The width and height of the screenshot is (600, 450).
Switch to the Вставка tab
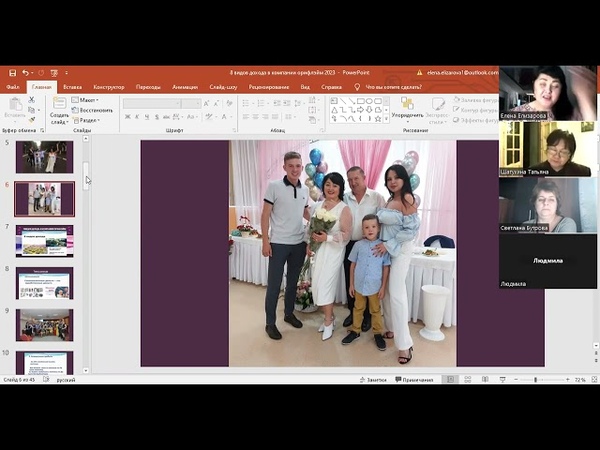point(72,87)
